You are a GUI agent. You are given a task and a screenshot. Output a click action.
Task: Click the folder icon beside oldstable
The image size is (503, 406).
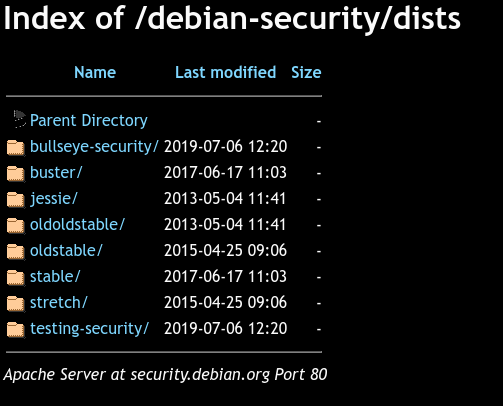[16, 252]
